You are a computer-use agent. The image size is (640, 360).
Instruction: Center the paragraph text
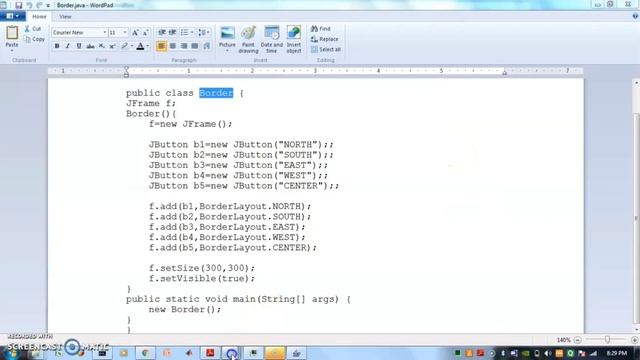[x=173, y=46]
